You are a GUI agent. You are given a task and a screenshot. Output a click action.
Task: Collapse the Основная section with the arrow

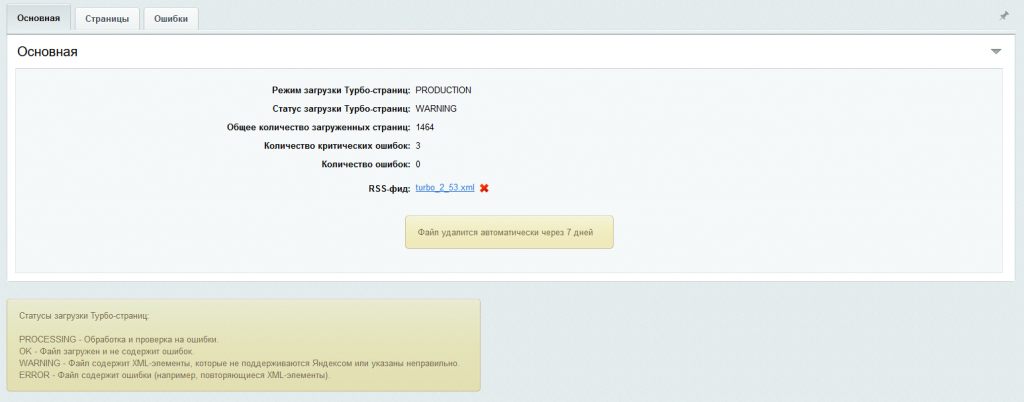click(x=995, y=51)
